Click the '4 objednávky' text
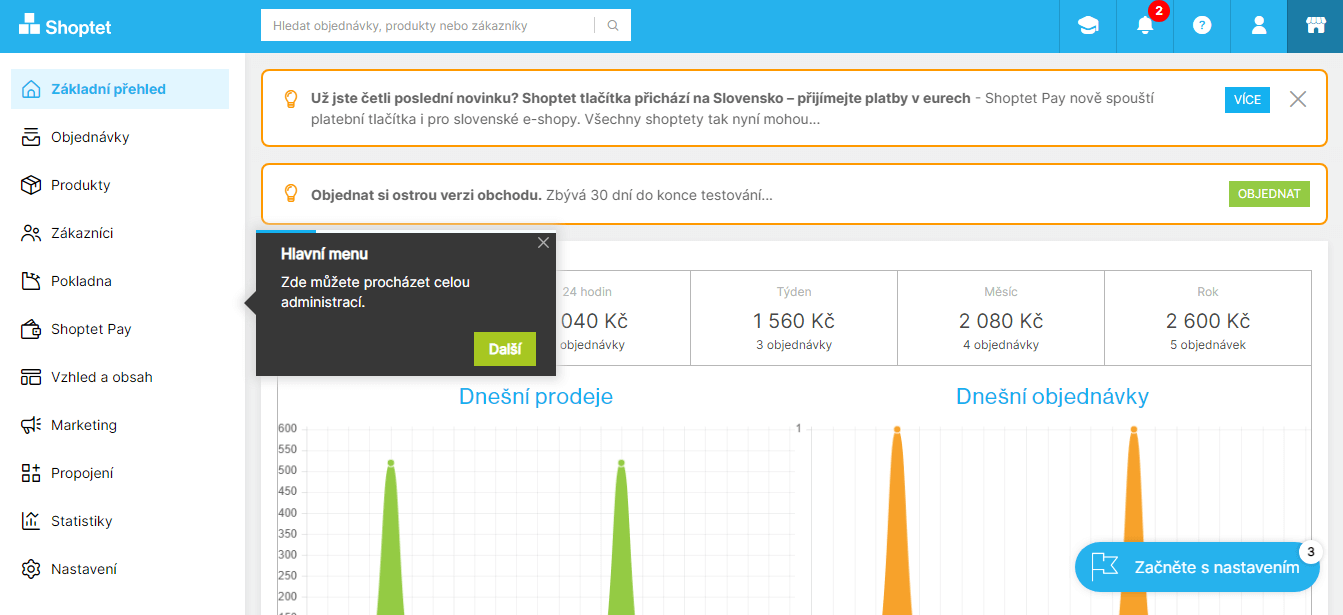This screenshot has height=615, width=1343. coord(1001,345)
